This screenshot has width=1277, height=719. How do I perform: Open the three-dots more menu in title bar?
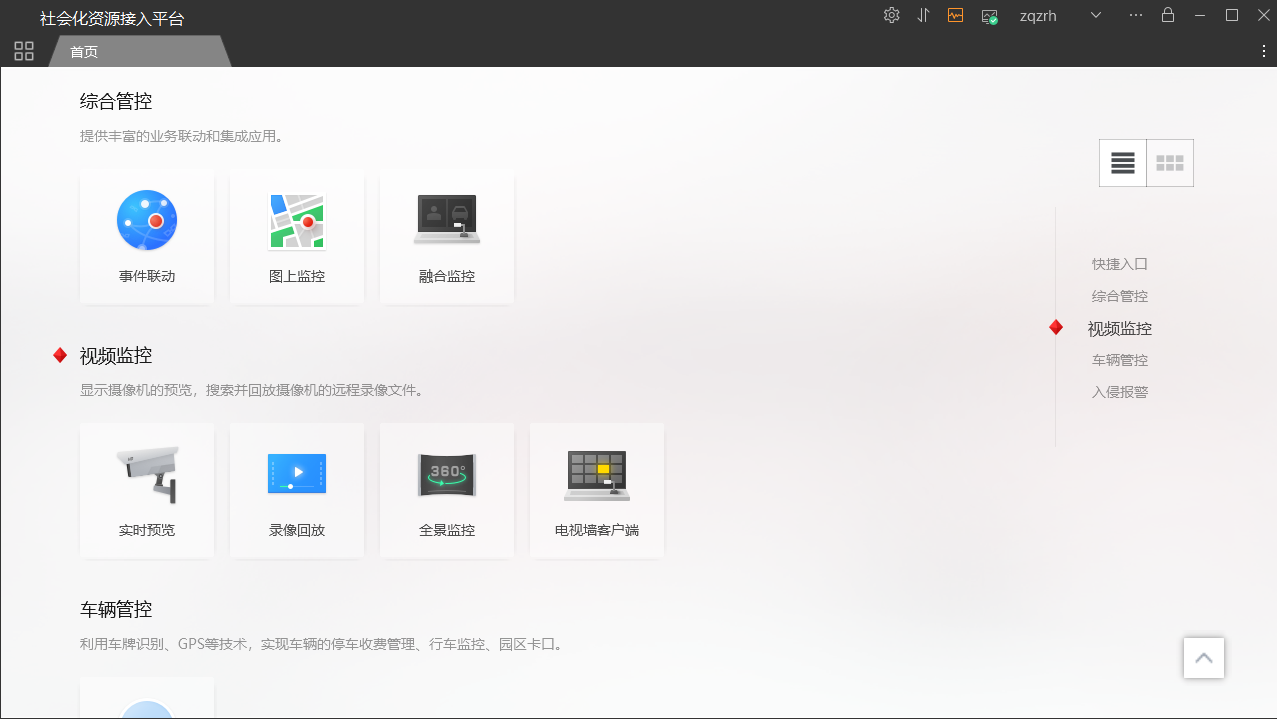[1136, 15]
